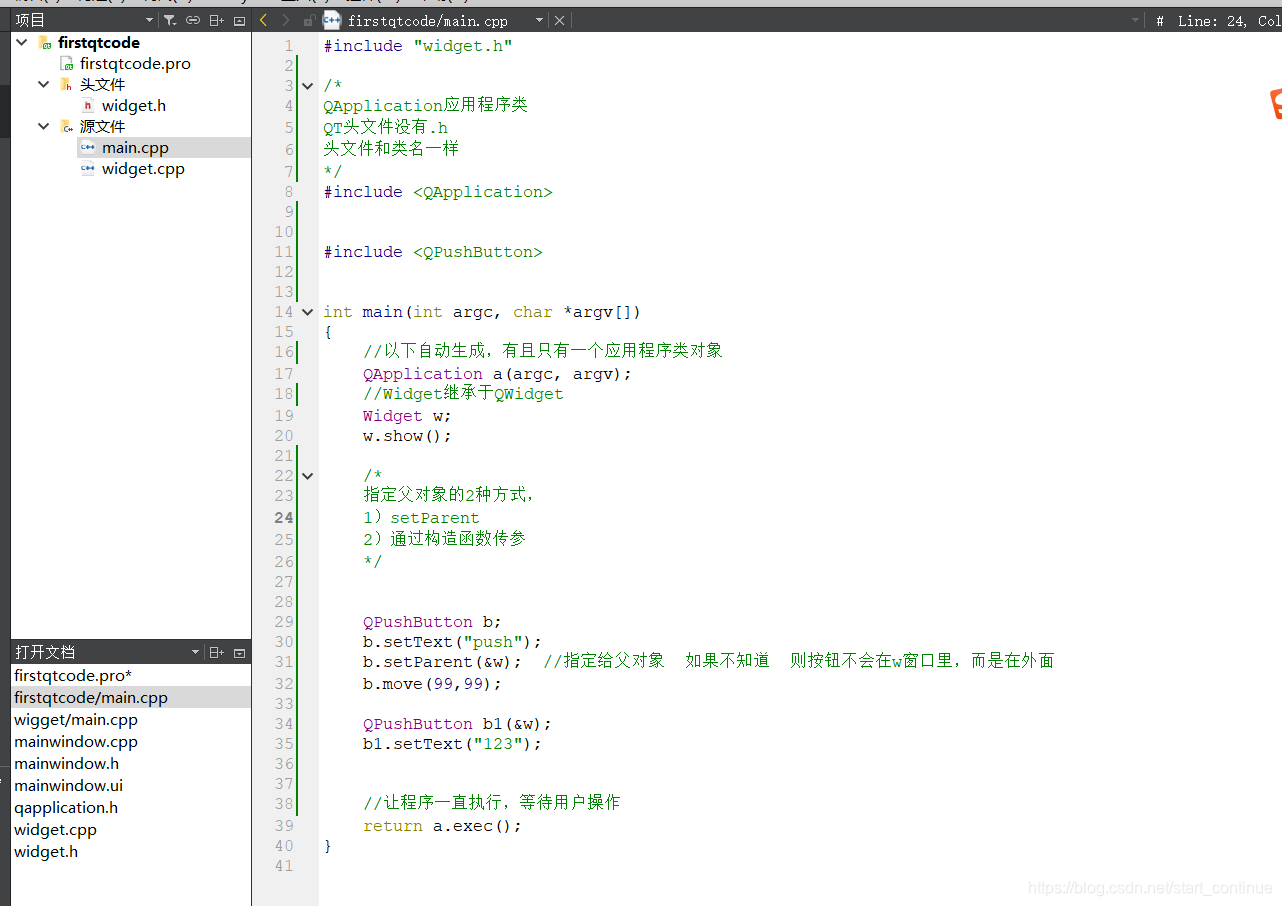Click on QPushButton b; code line
The image size is (1282, 906).
[433, 622]
